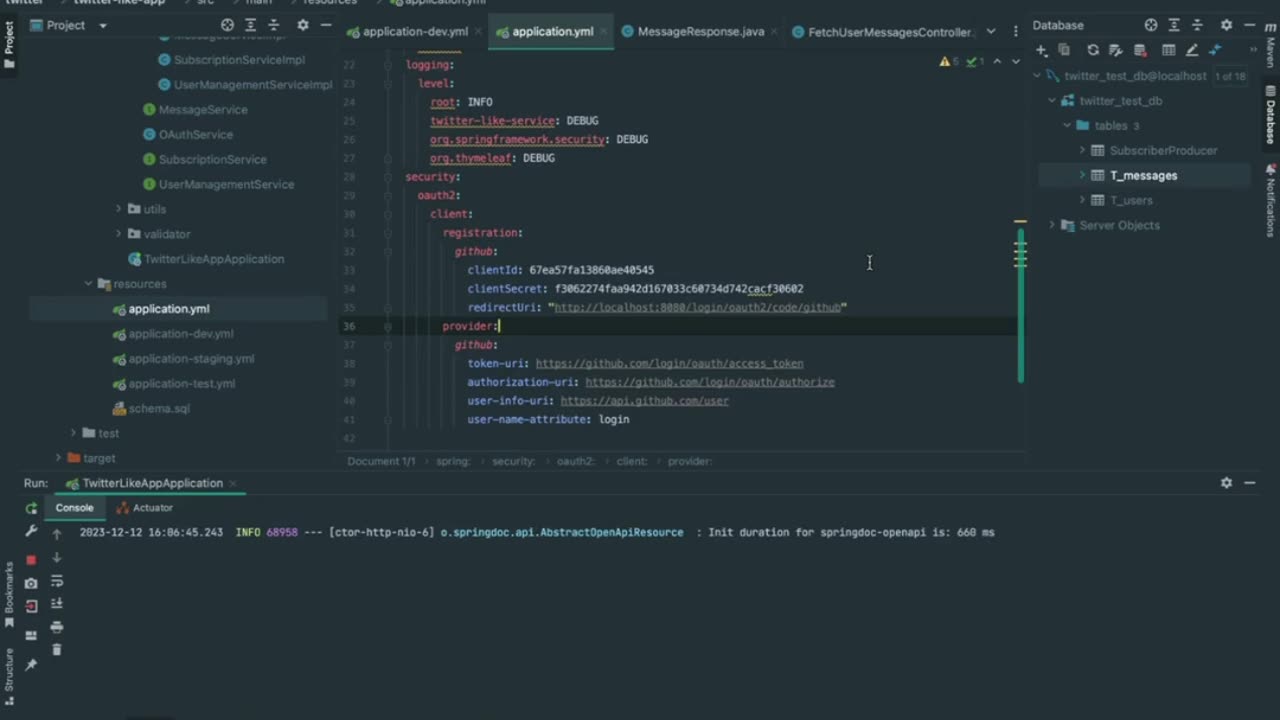Select the Actuator tab

tap(145, 508)
